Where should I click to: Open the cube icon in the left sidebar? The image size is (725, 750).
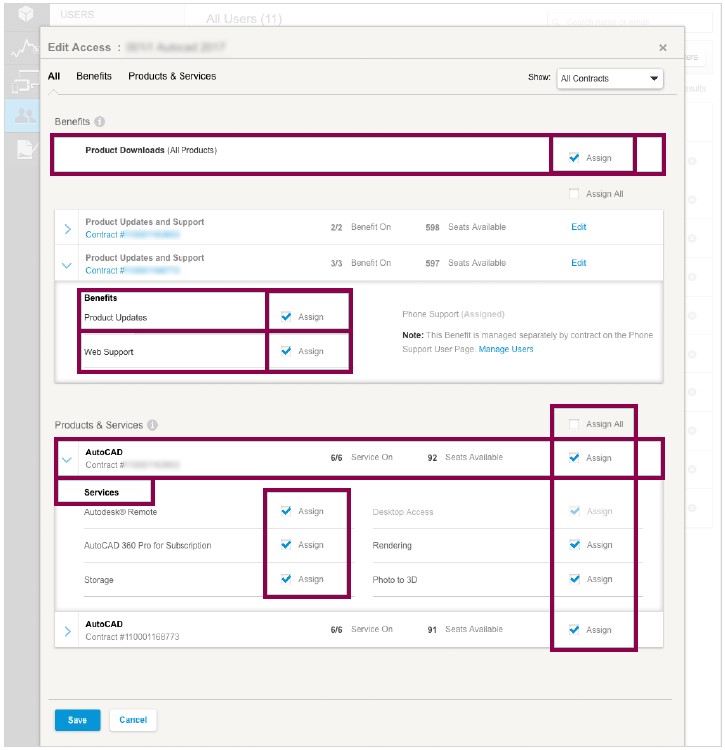point(25,14)
